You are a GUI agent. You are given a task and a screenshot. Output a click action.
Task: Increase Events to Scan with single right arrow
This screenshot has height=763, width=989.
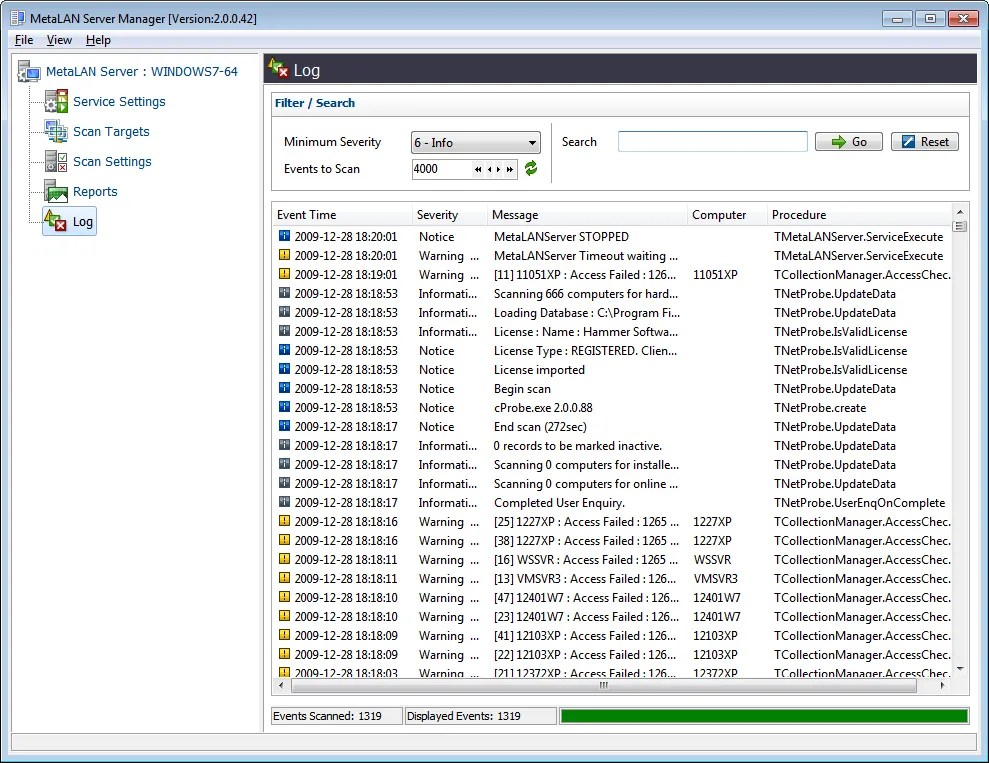pyautogui.click(x=499, y=169)
